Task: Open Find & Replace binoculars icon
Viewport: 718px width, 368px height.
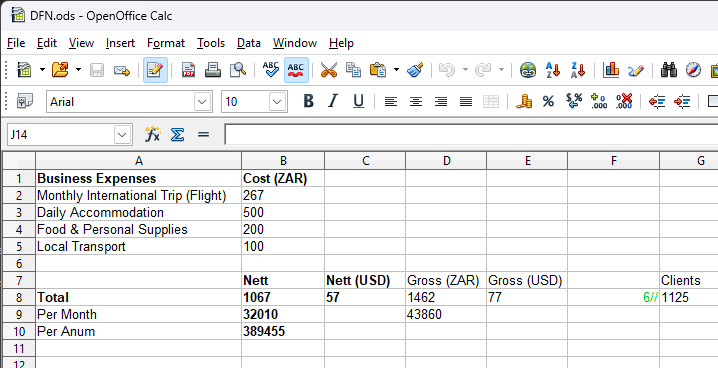Action: point(669,70)
